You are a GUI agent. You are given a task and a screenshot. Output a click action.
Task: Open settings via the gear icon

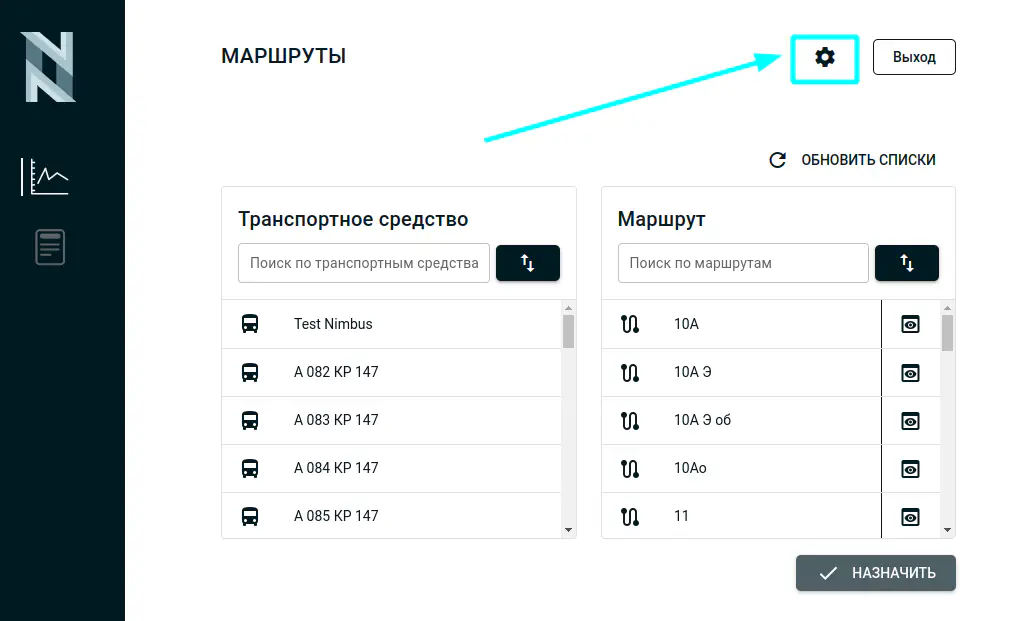point(824,58)
